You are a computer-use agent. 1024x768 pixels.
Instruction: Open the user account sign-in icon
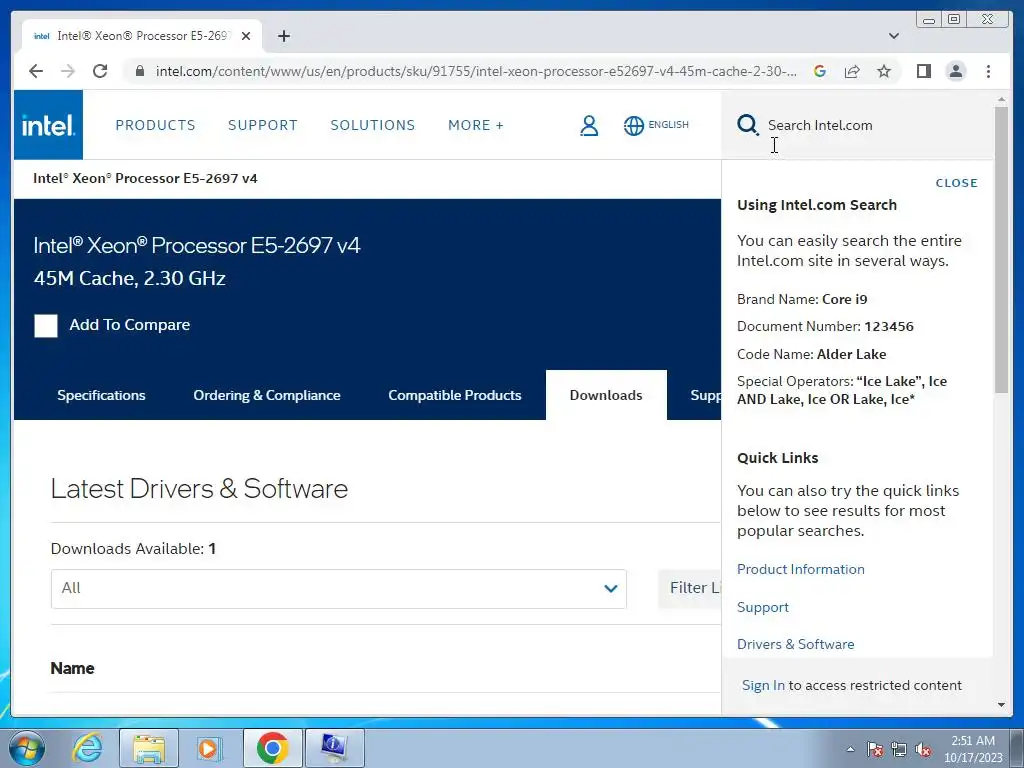[x=589, y=125]
